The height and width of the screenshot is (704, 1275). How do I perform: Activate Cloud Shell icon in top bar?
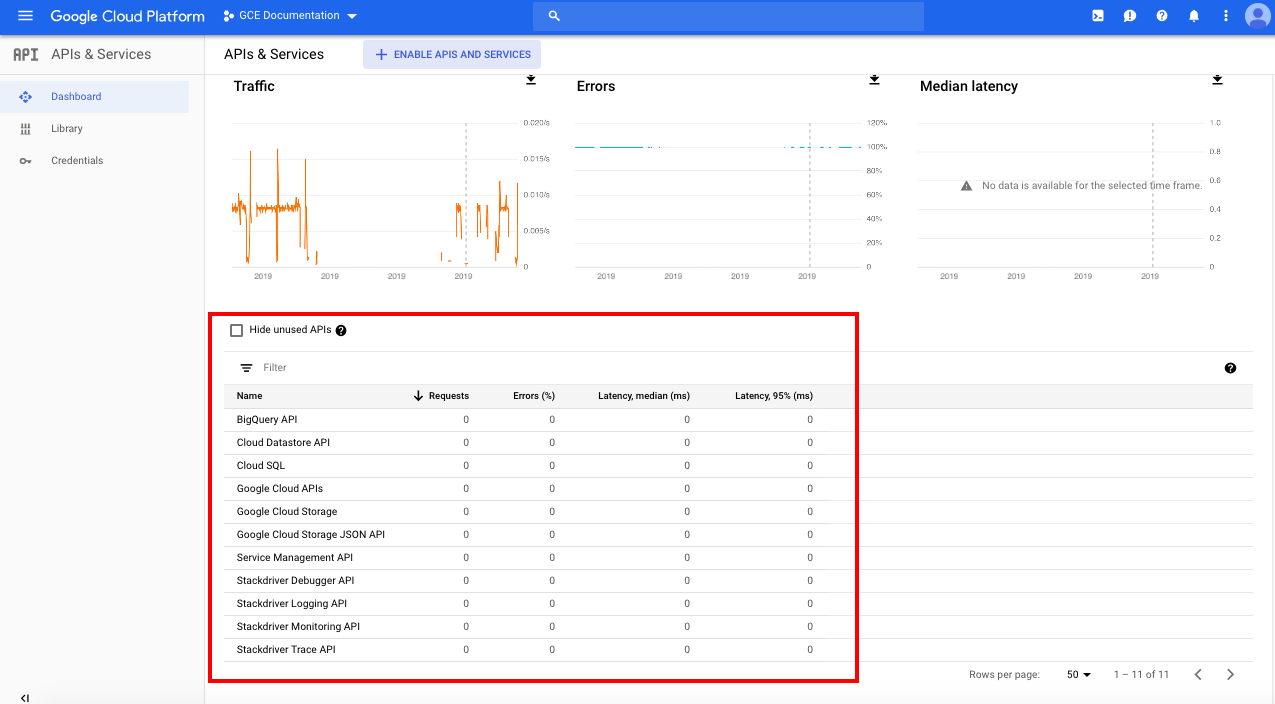[x=1097, y=16]
